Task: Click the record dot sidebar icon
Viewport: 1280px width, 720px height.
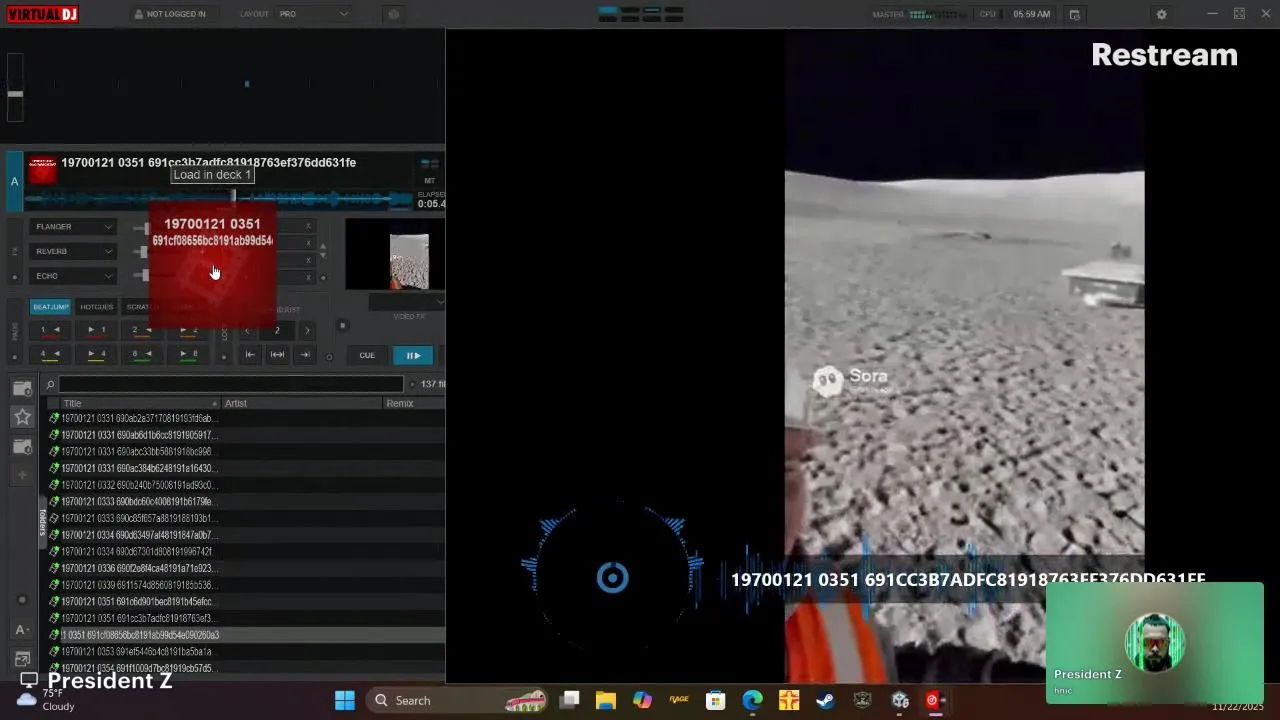Action: click(22, 600)
